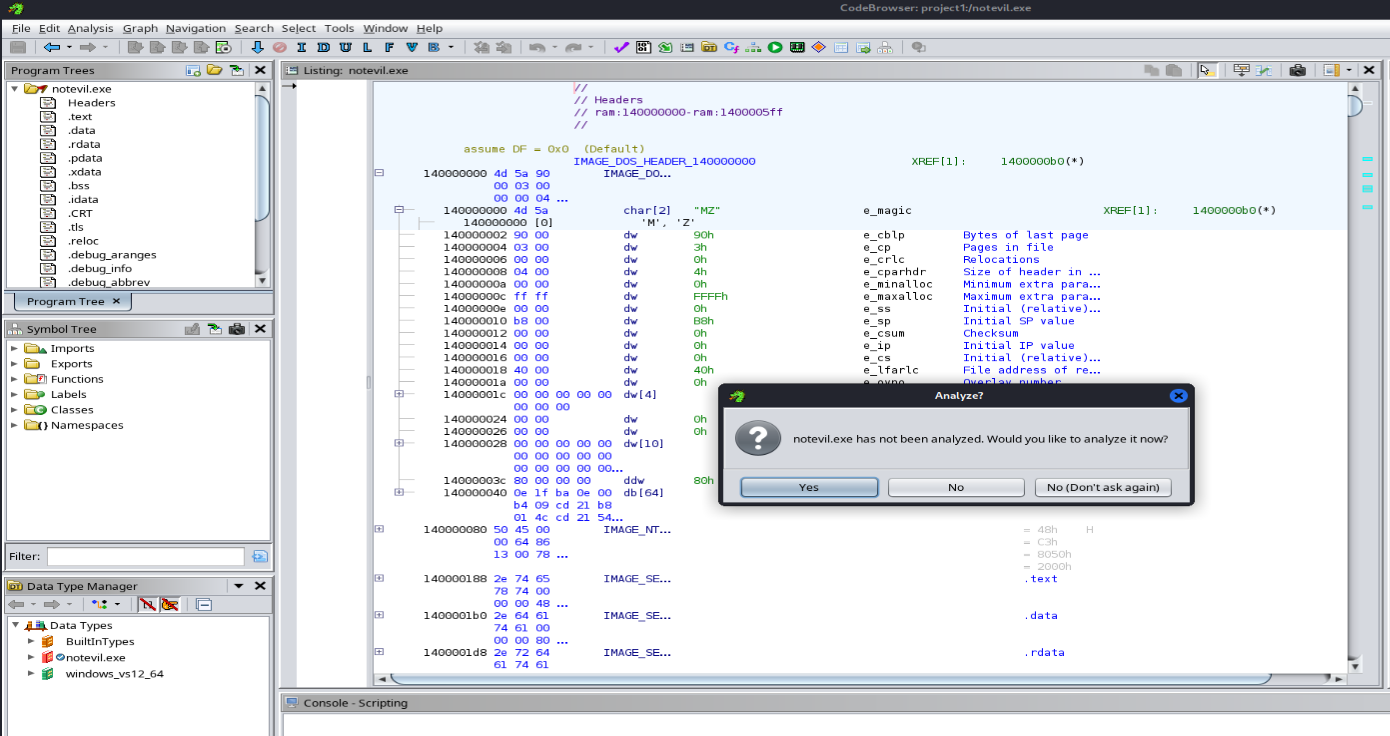Image resolution: width=1390 pixels, height=736 pixels.
Task: Open Data Type Manager menu dropdown arrow
Action: point(239,586)
